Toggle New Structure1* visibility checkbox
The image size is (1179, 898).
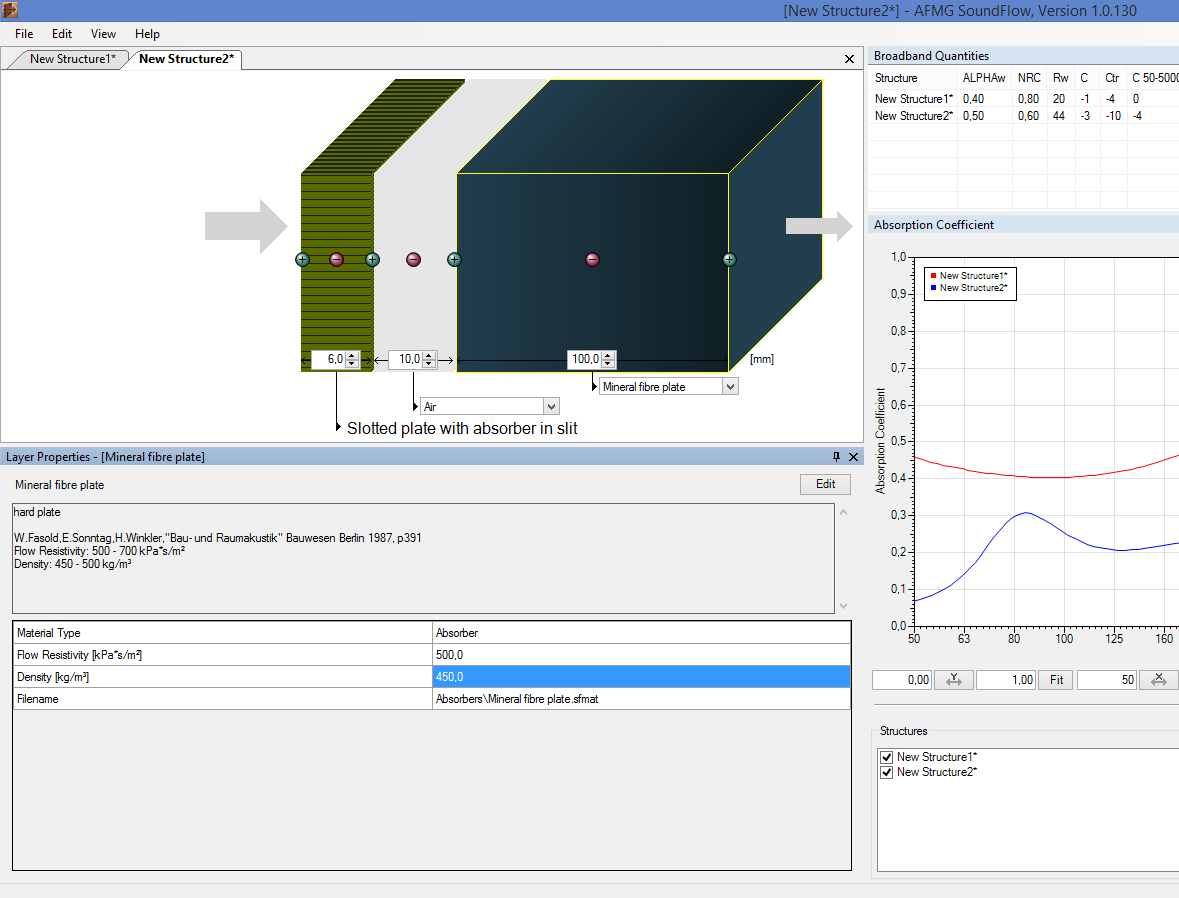pos(887,757)
